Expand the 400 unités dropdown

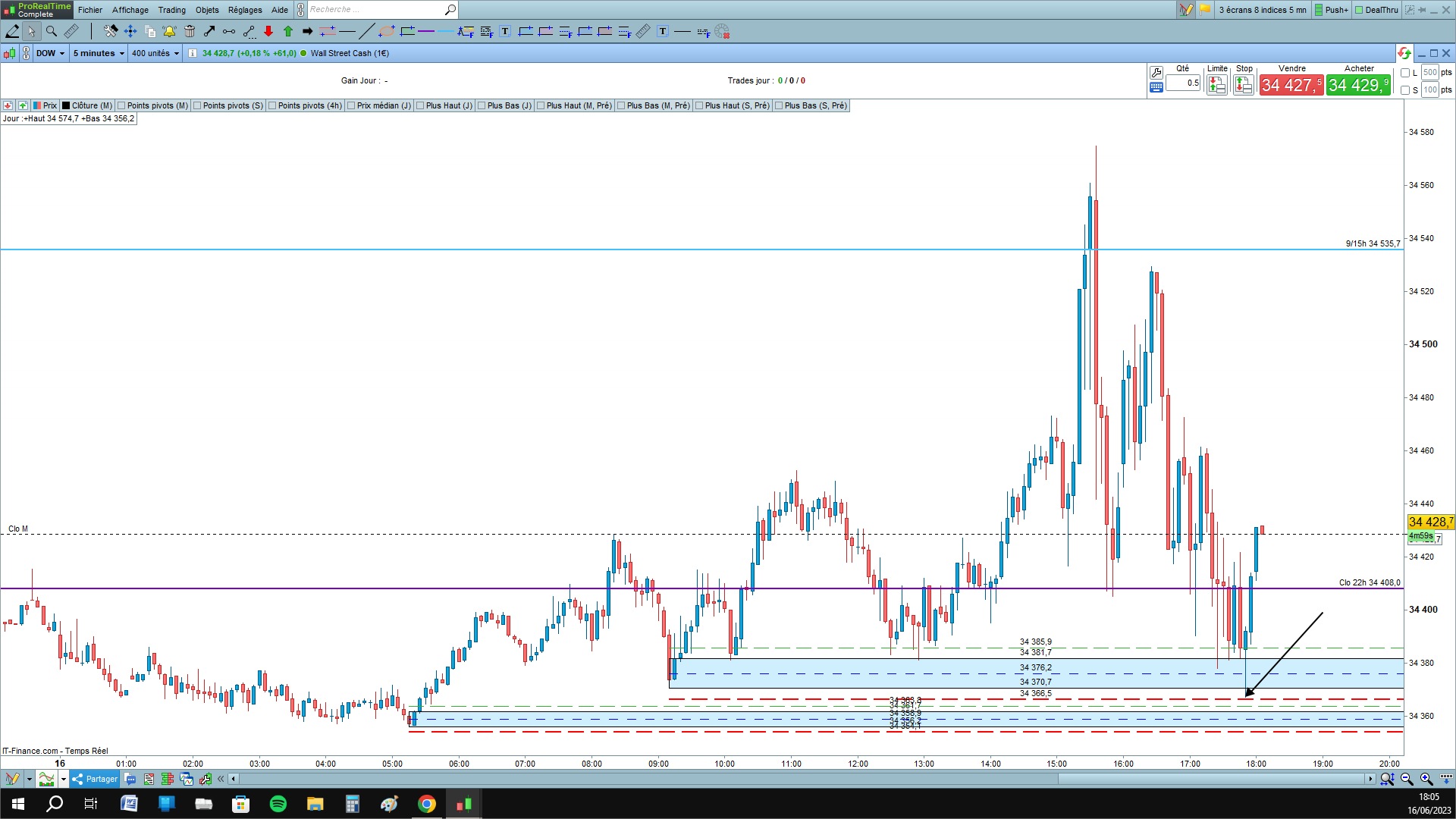click(155, 53)
